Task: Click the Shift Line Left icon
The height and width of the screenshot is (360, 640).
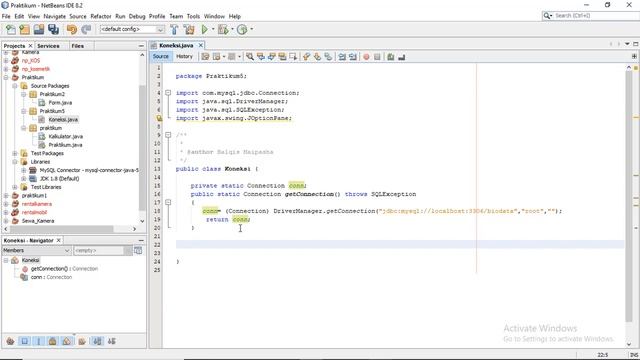Action: (x=342, y=57)
